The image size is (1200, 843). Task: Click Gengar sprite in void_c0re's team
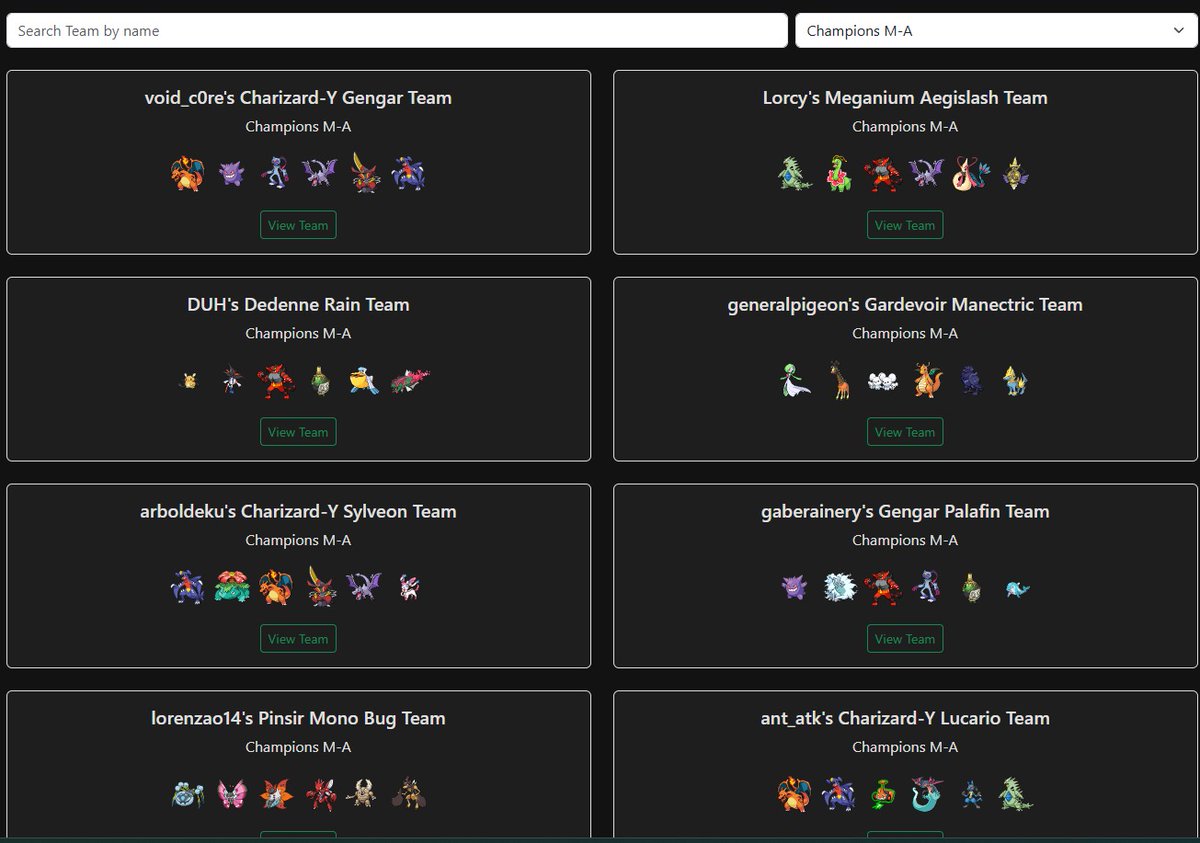232,173
